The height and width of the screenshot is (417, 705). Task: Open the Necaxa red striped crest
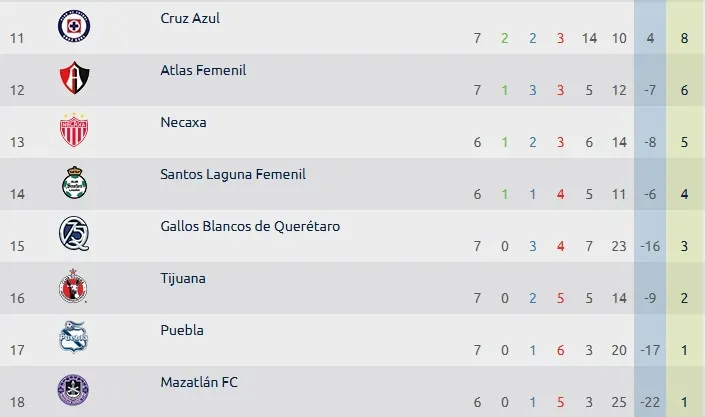click(74, 130)
